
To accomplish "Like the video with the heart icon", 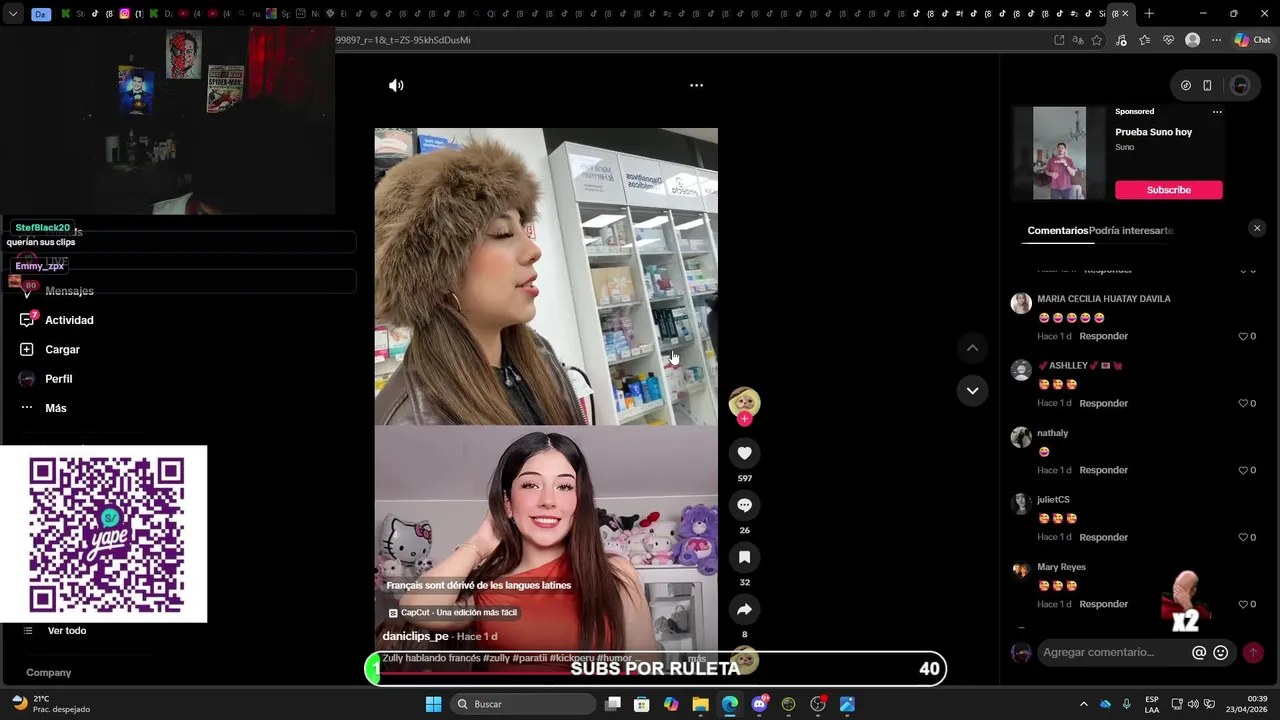I will [x=744, y=453].
